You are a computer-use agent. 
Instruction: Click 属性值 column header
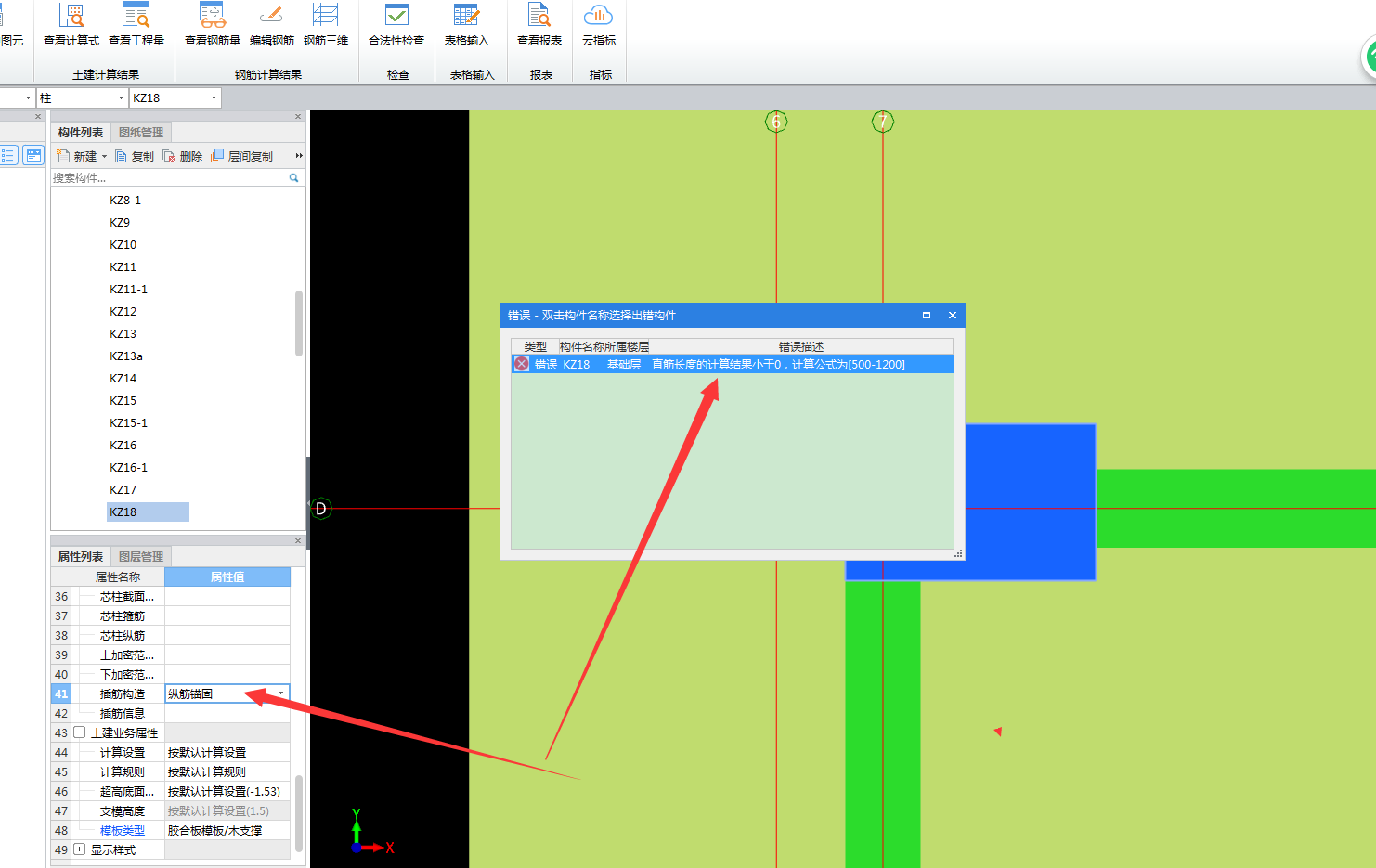pyautogui.click(x=227, y=577)
